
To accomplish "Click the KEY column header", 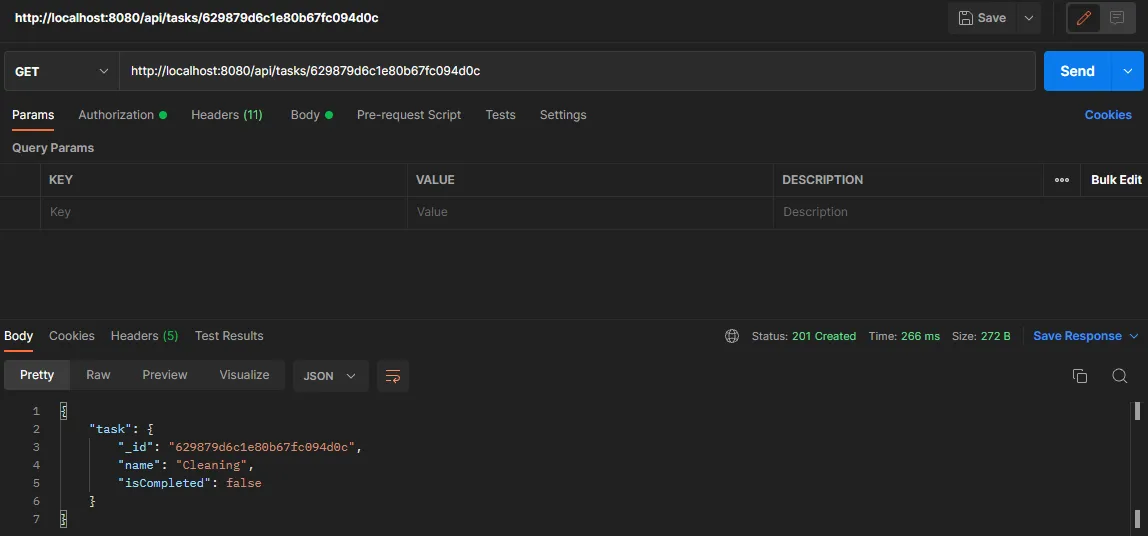I will (61, 180).
